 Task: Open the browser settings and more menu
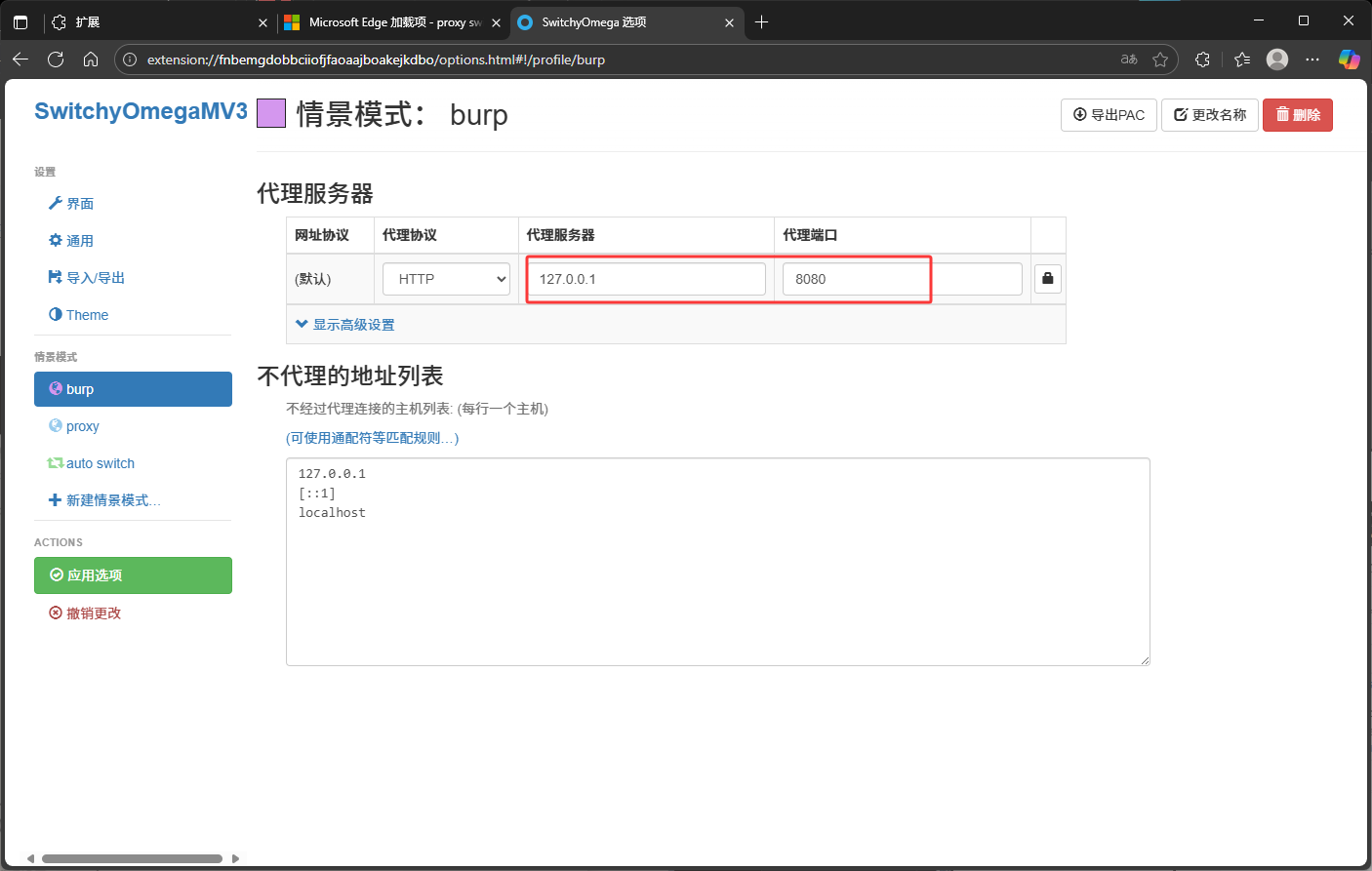coord(1312,59)
